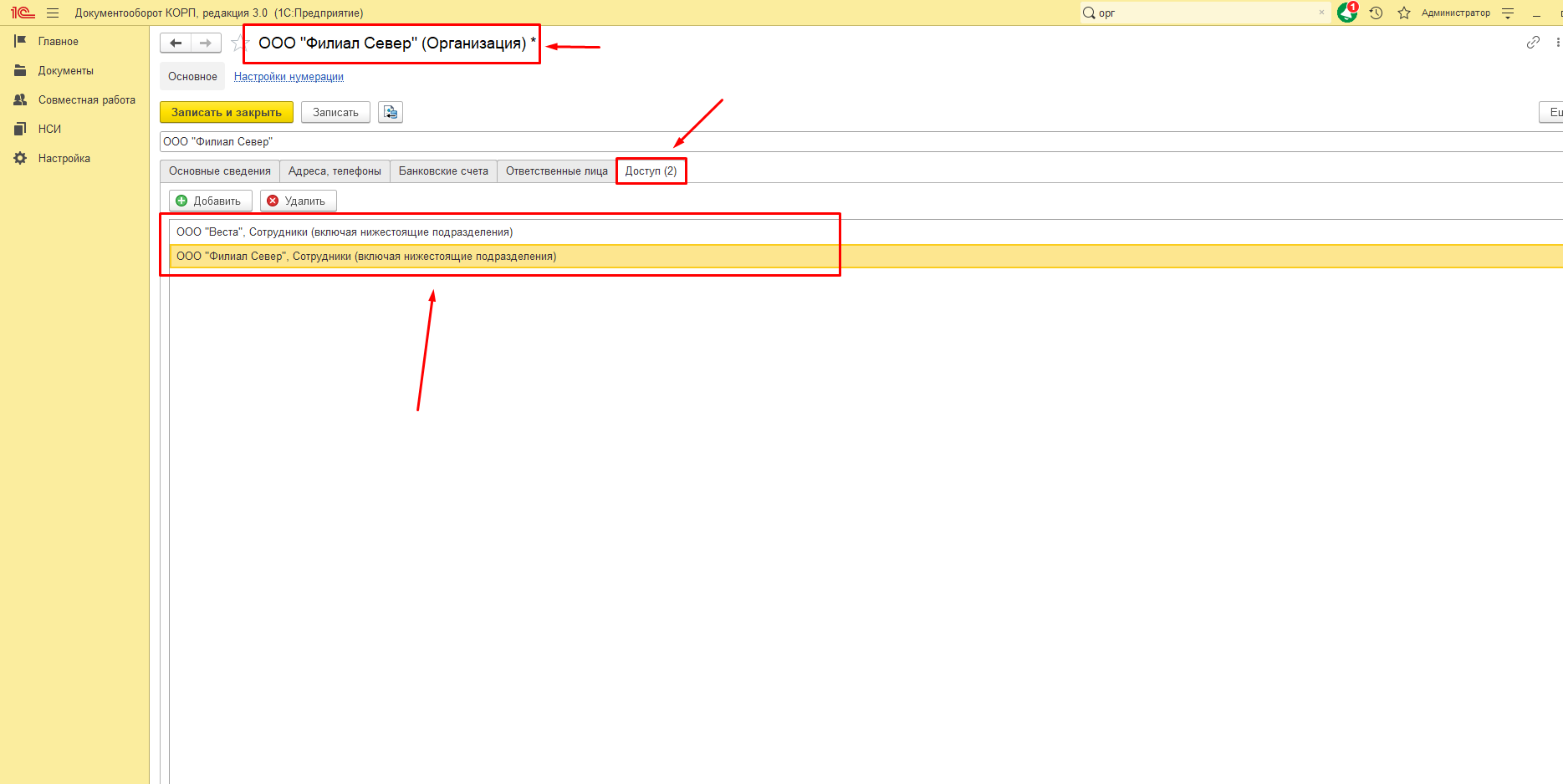Select the Доступ (2) tab
Viewport: 1563px width, 784px height.
[x=651, y=171]
